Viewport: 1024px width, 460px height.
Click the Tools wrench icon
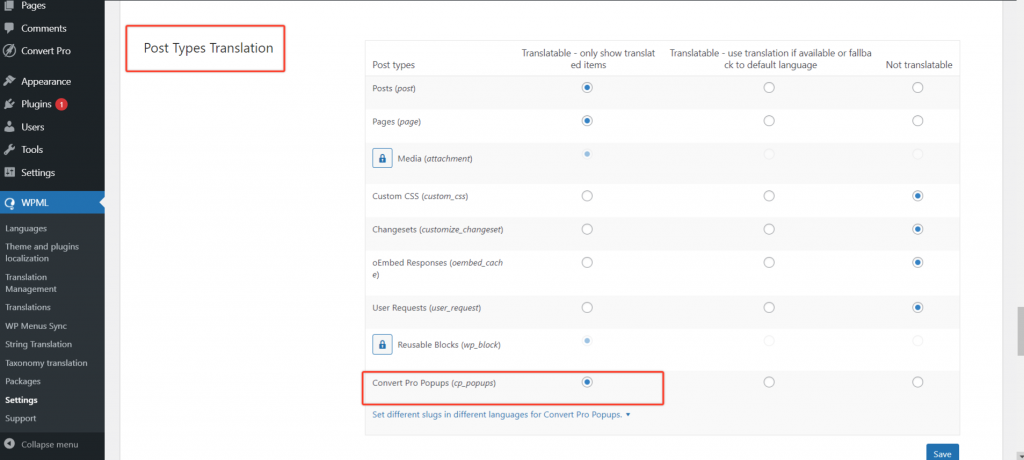(9, 149)
